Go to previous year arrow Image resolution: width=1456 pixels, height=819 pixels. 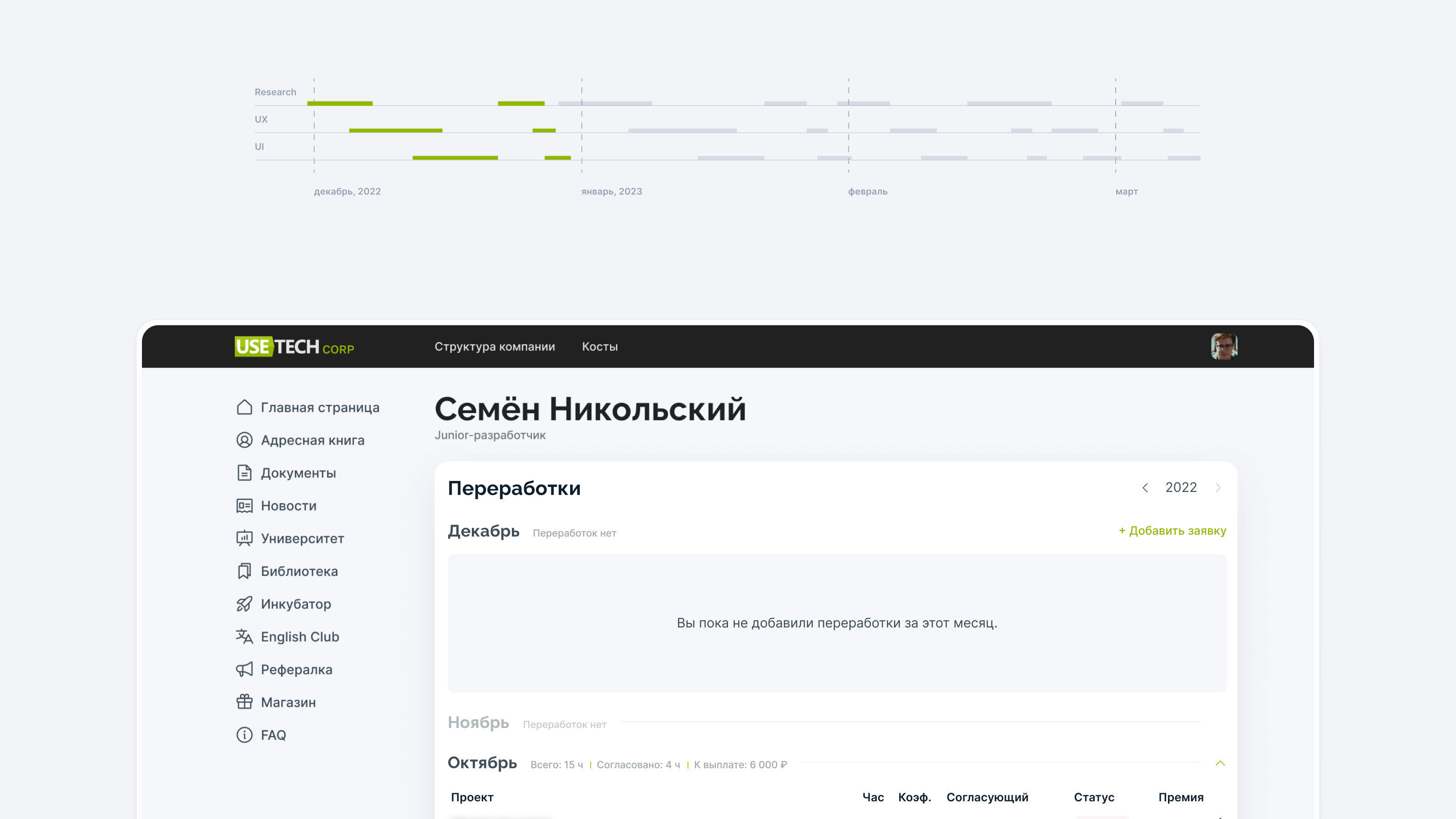pyautogui.click(x=1145, y=488)
